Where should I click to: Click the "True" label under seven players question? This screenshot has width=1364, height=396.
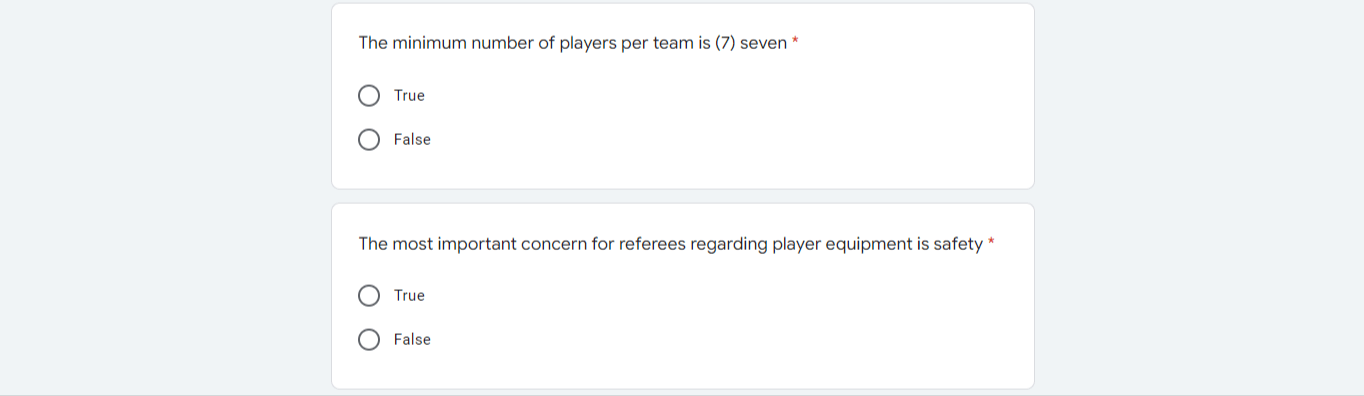coord(409,96)
